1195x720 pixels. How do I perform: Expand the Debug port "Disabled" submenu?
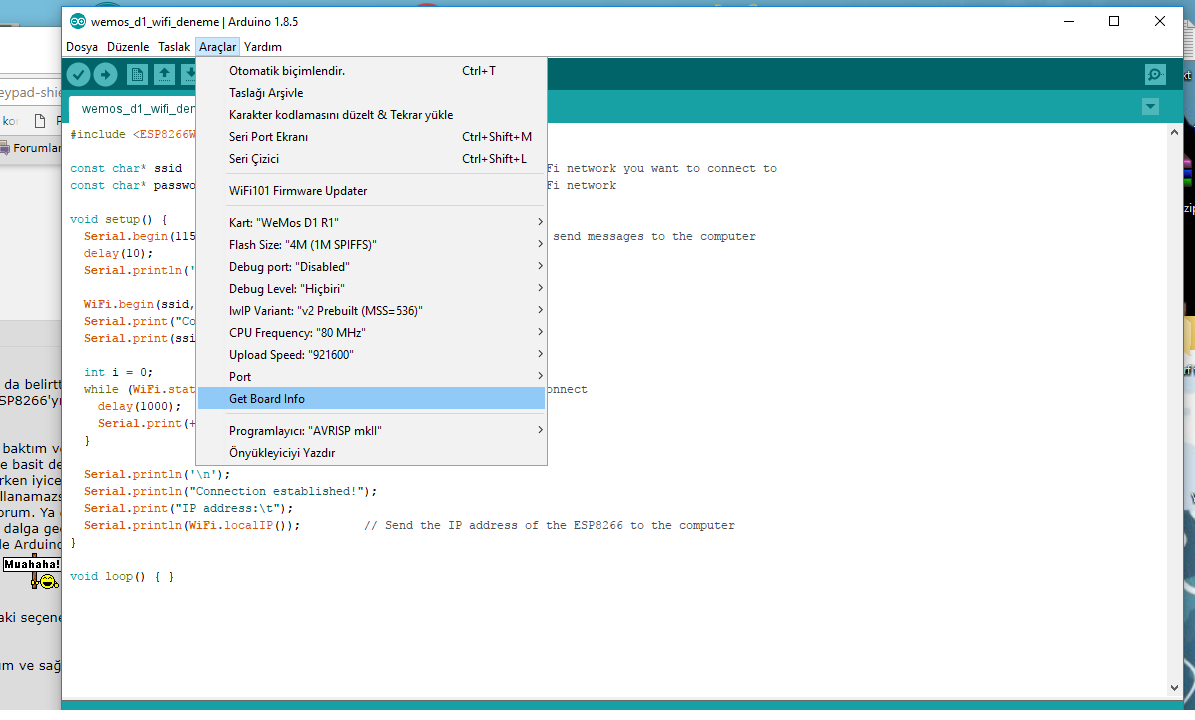pyautogui.click(x=371, y=267)
